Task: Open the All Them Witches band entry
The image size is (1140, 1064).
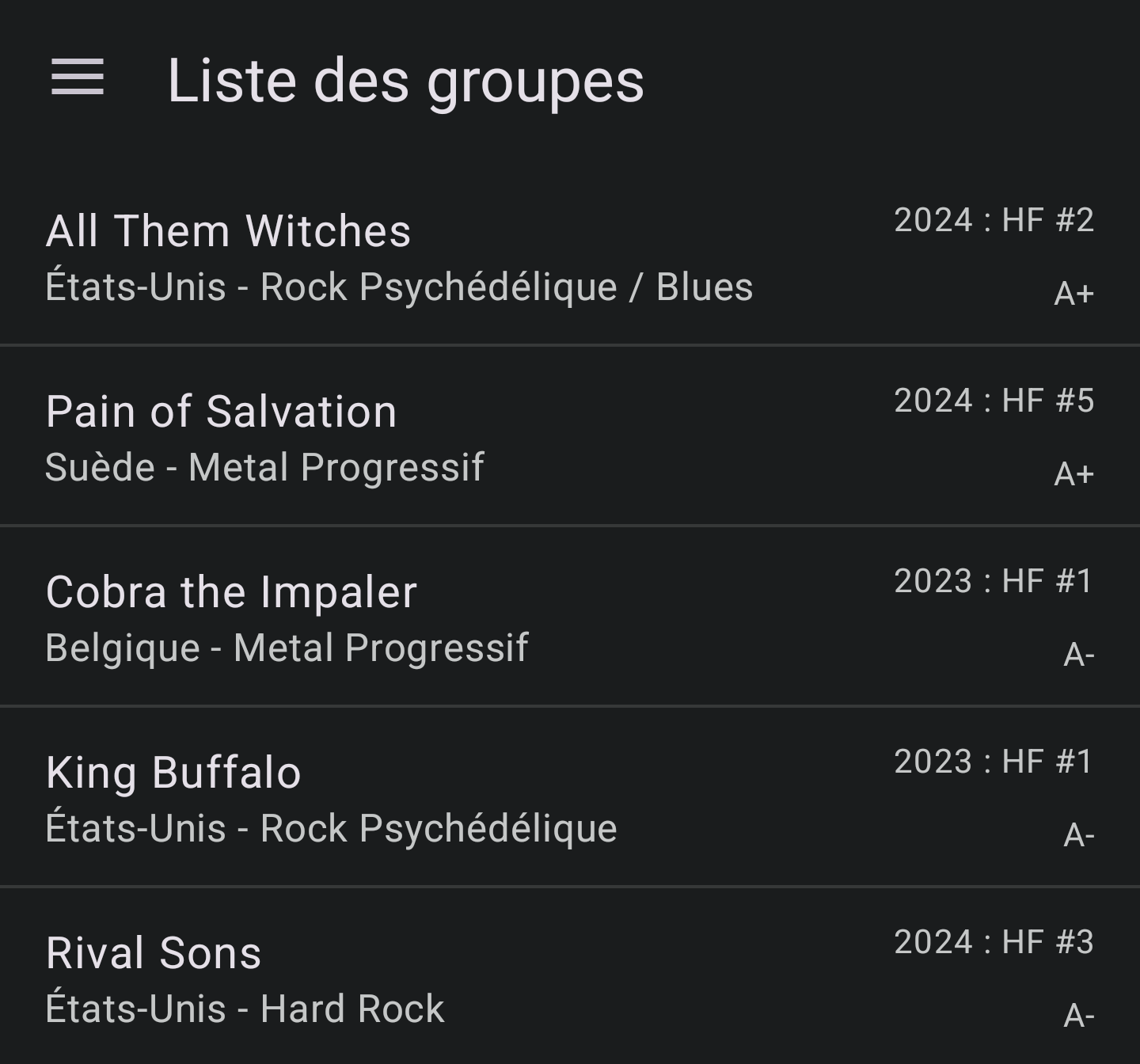Action: [229, 231]
